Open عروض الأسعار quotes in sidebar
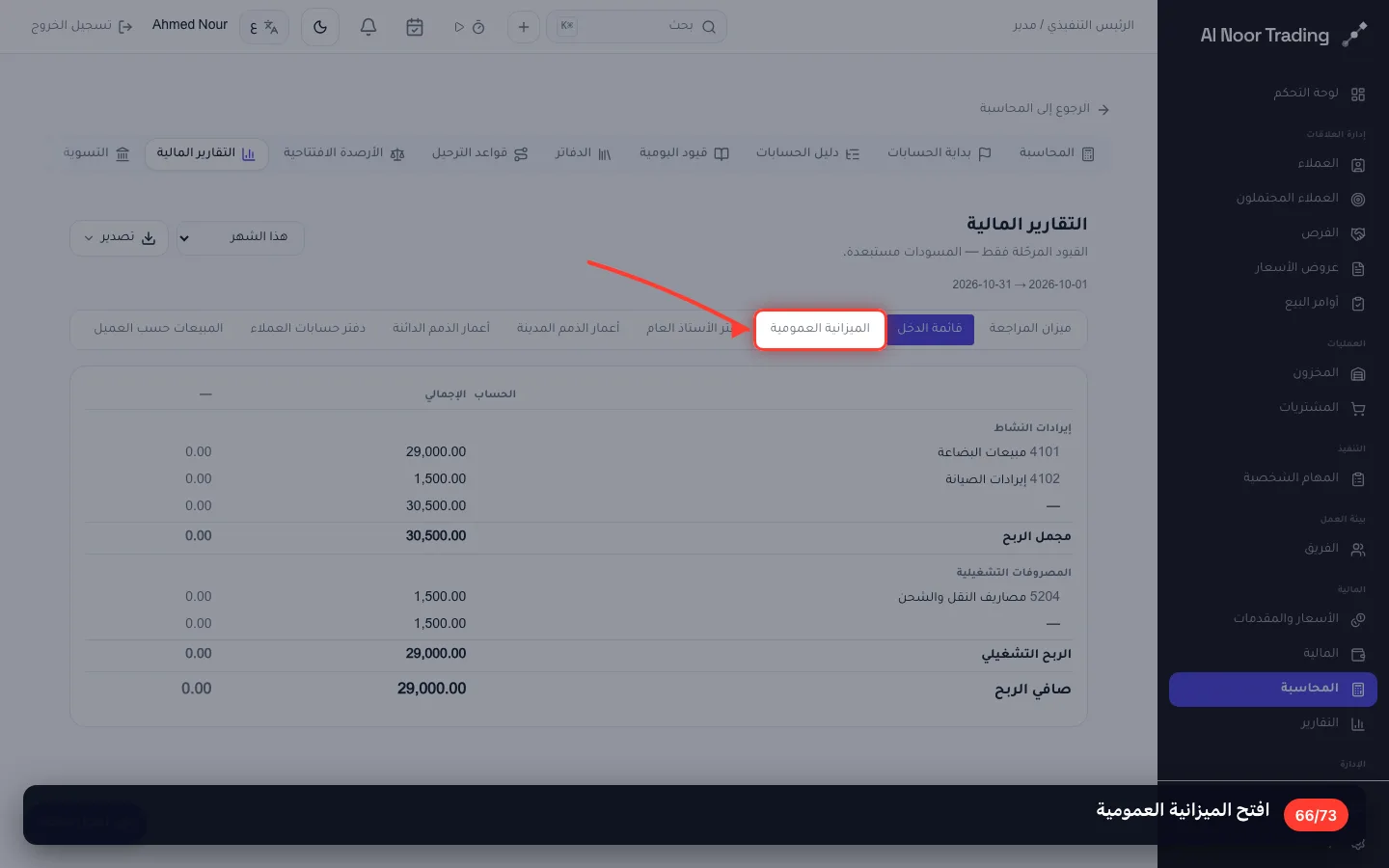Viewport: 1389px width, 868px height. coord(1273,268)
